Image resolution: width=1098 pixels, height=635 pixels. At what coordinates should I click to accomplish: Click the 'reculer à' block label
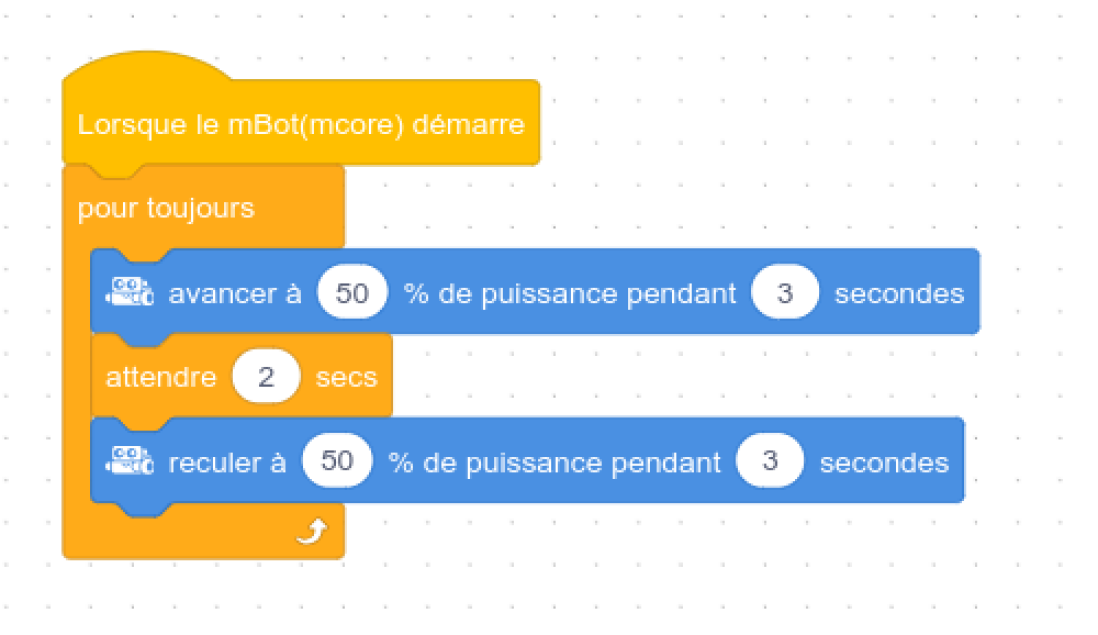[227, 462]
